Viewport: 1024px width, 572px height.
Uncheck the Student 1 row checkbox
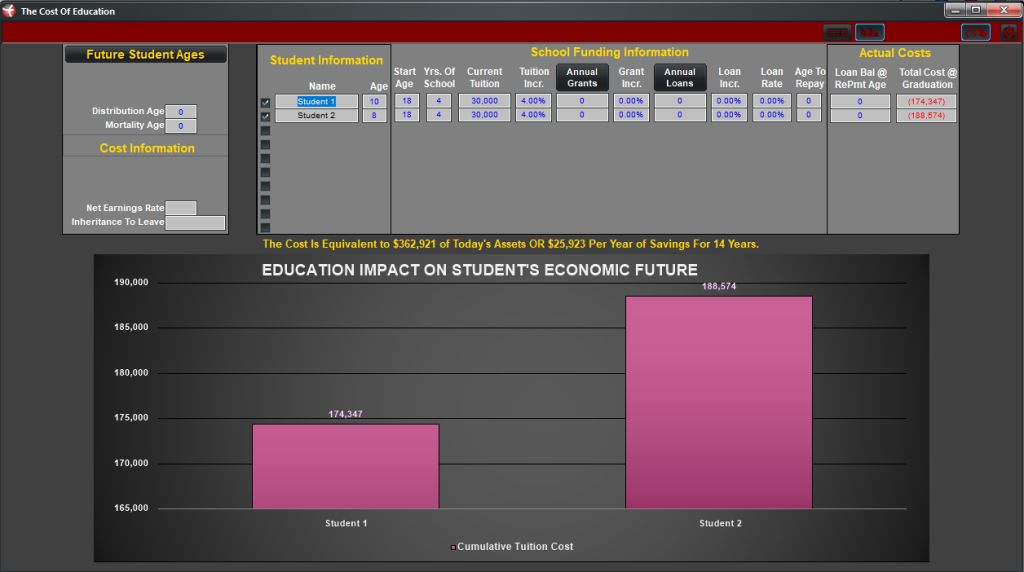click(265, 103)
